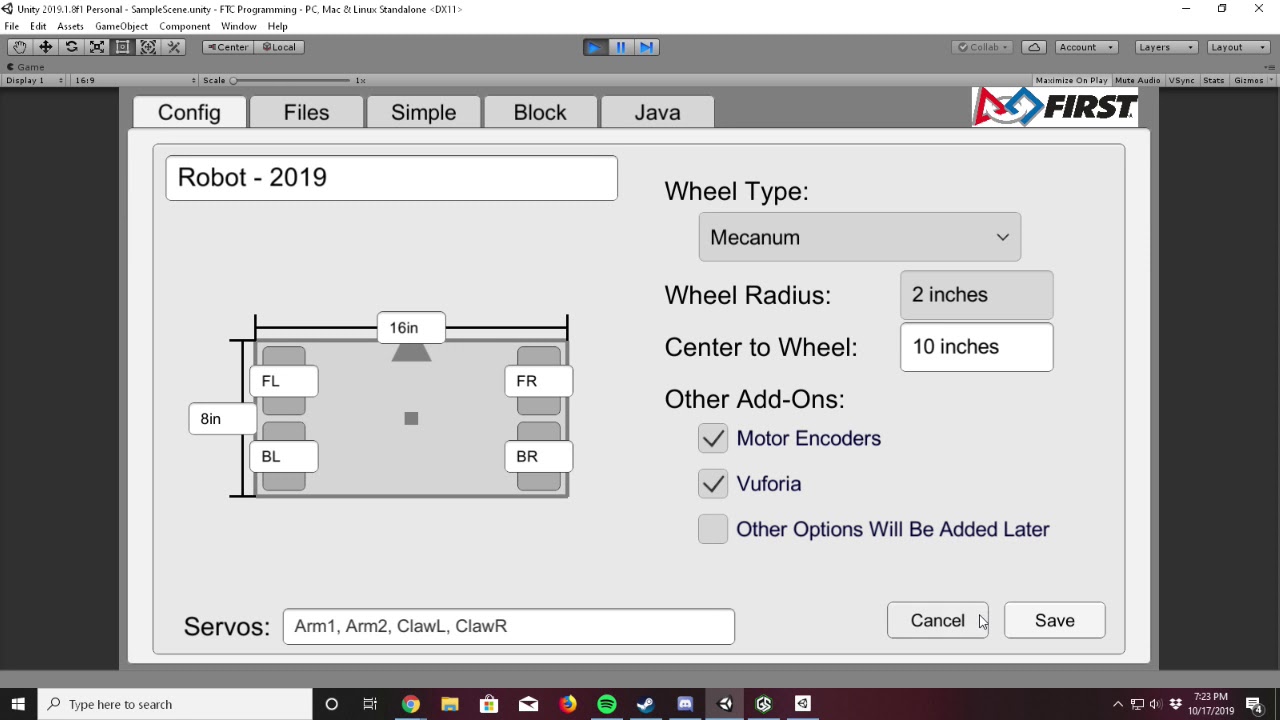Click the Save button

[x=1055, y=620]
